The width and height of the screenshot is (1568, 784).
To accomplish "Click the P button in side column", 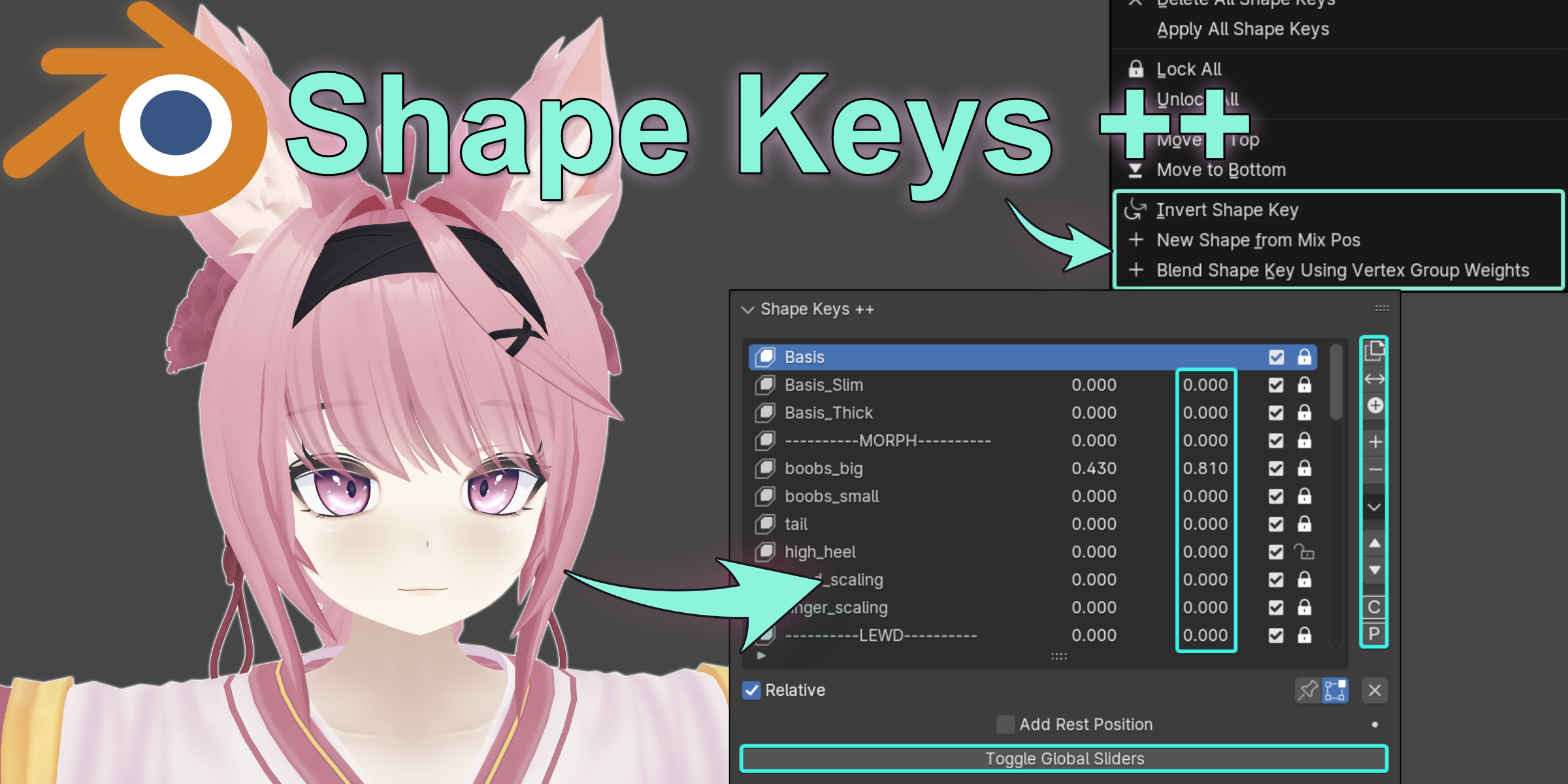I will (1374, 634).
